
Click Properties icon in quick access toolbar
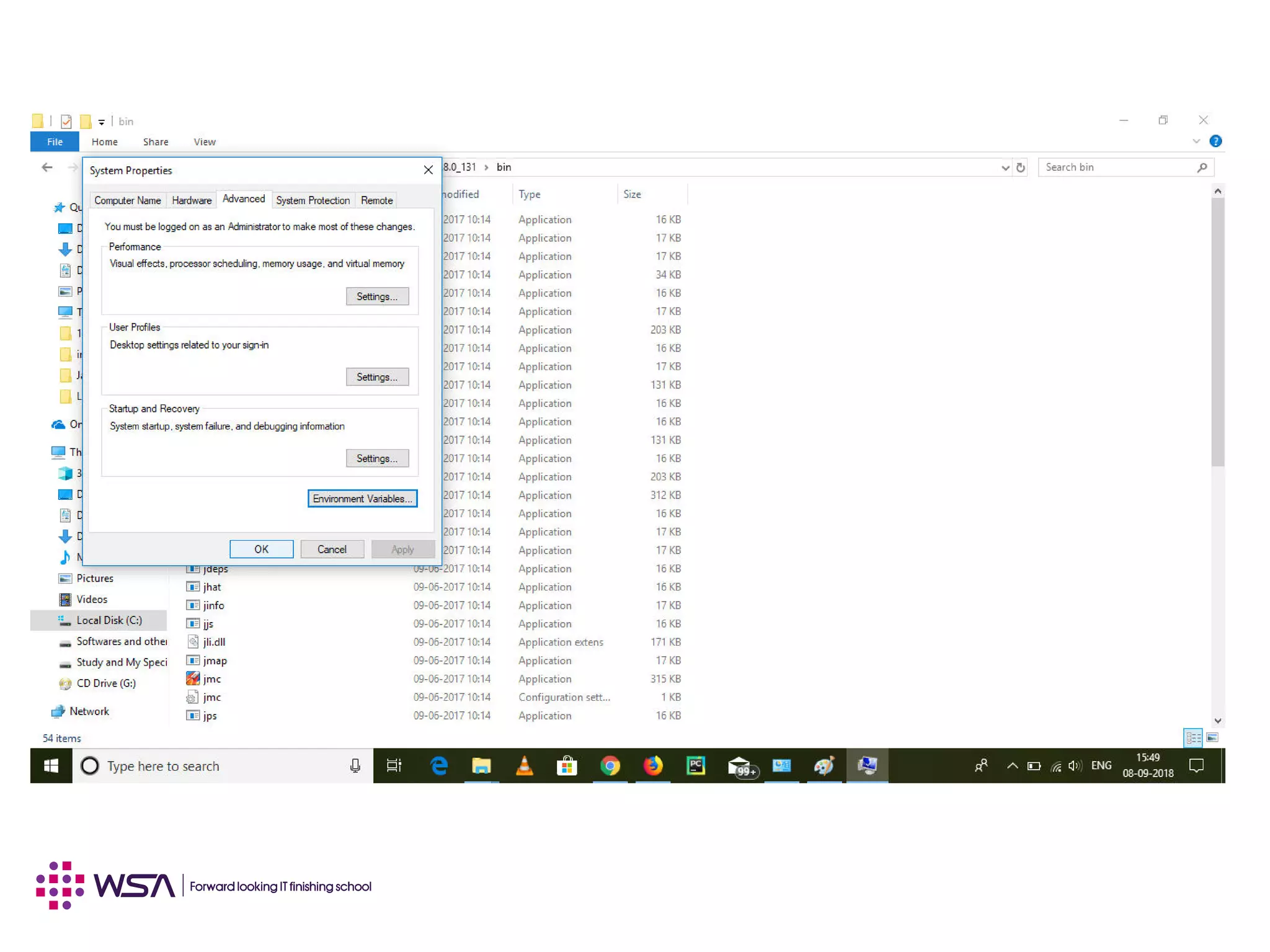click(x=66, y=122)
